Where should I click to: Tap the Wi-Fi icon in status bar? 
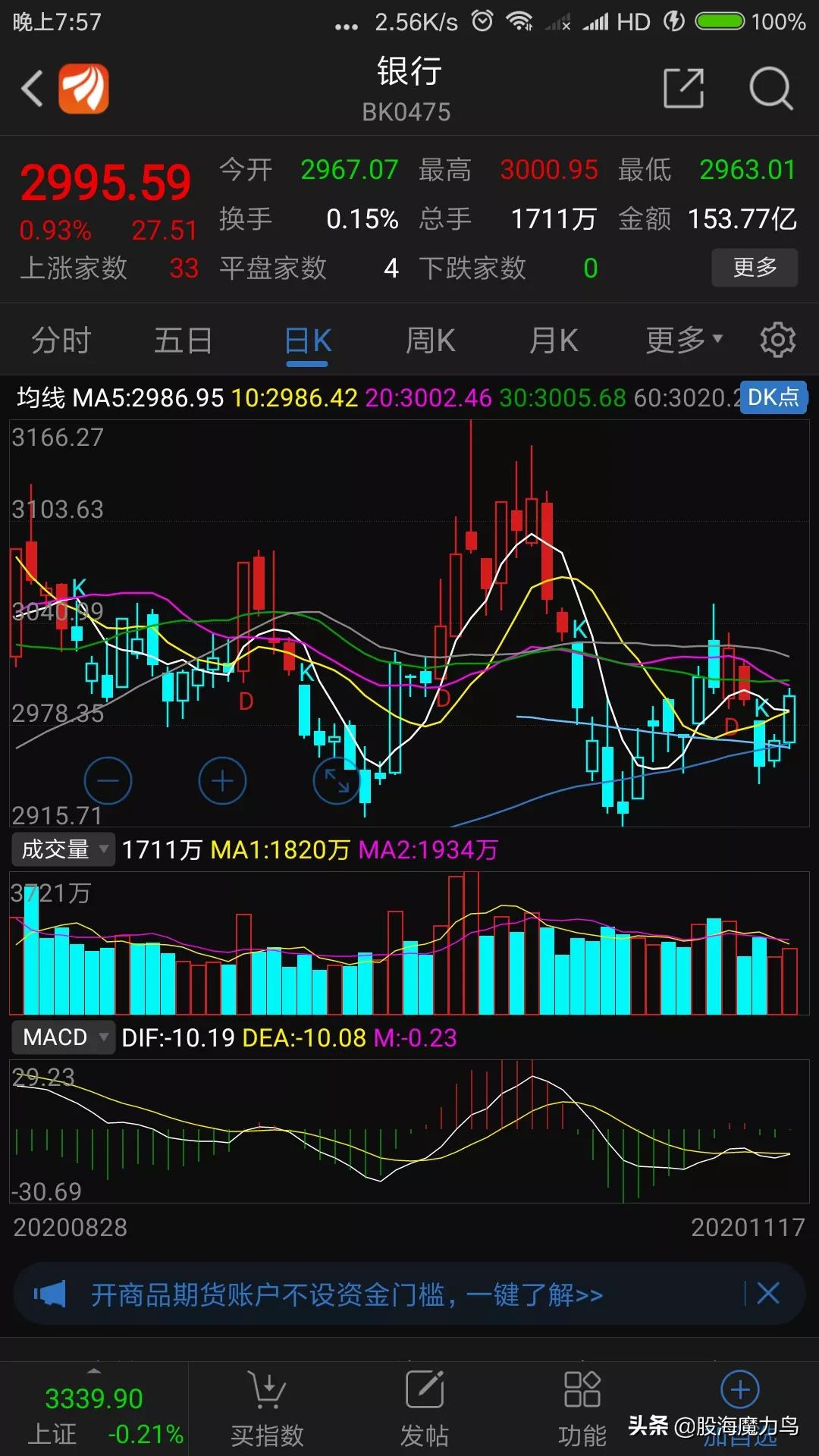(x=519, y=21)
